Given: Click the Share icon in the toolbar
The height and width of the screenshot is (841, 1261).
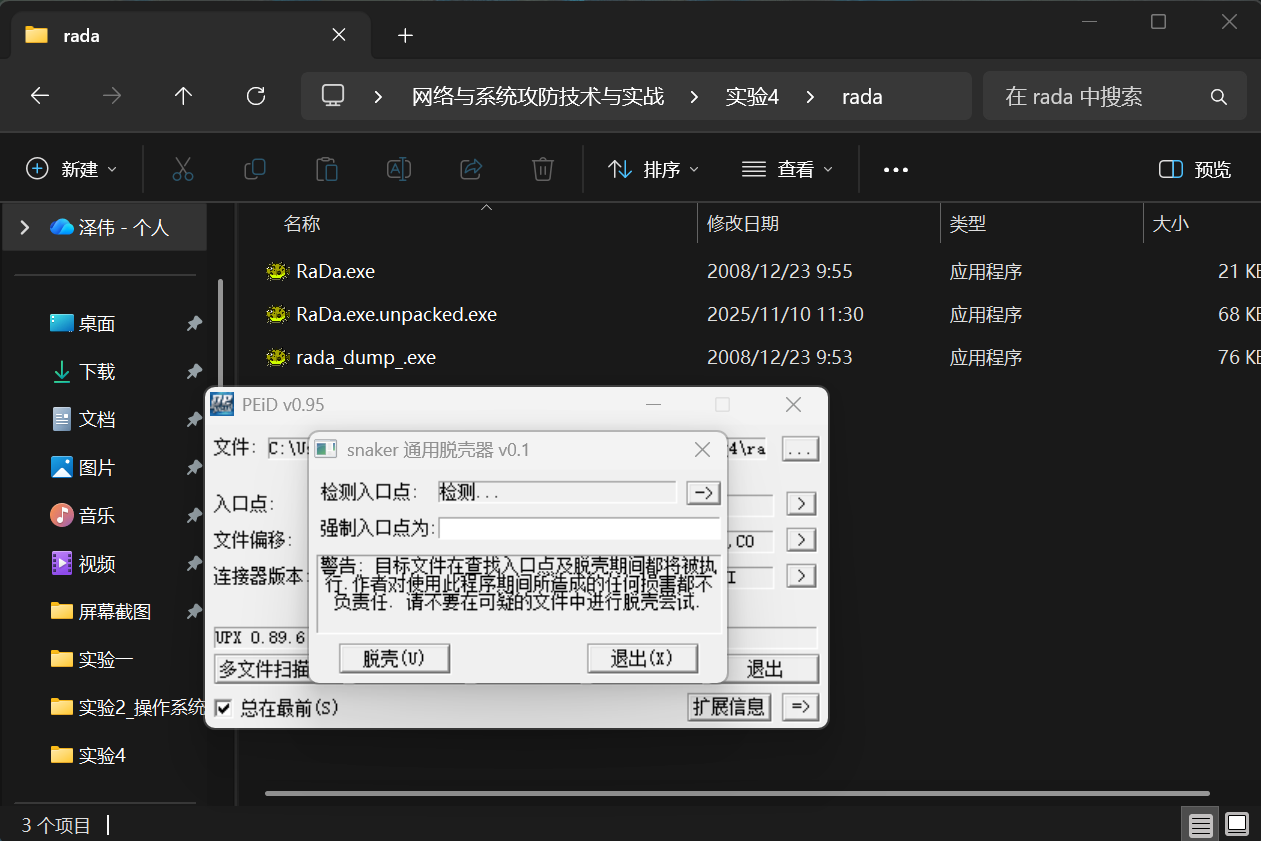Looking at the screenshot, I should click(x=471, y=169).
